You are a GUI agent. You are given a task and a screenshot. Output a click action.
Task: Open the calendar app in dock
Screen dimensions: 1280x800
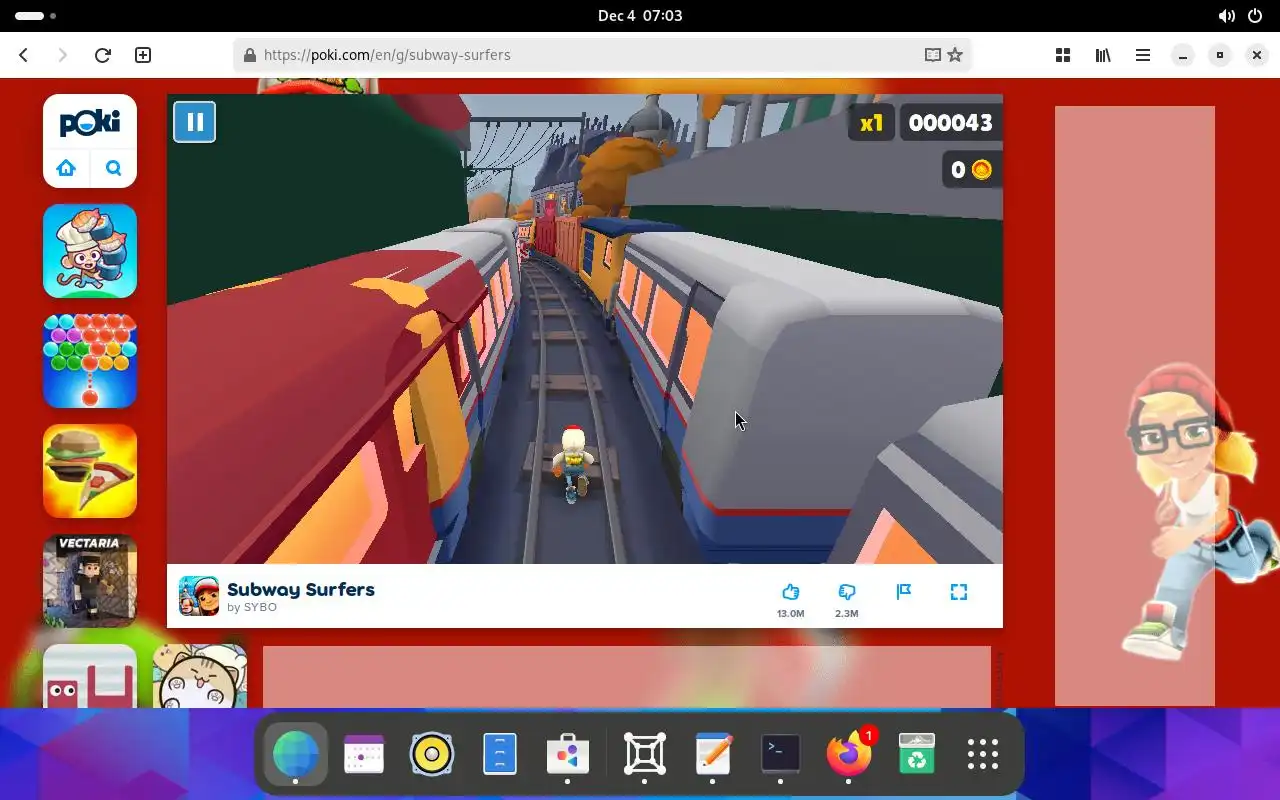click(364, 754)
